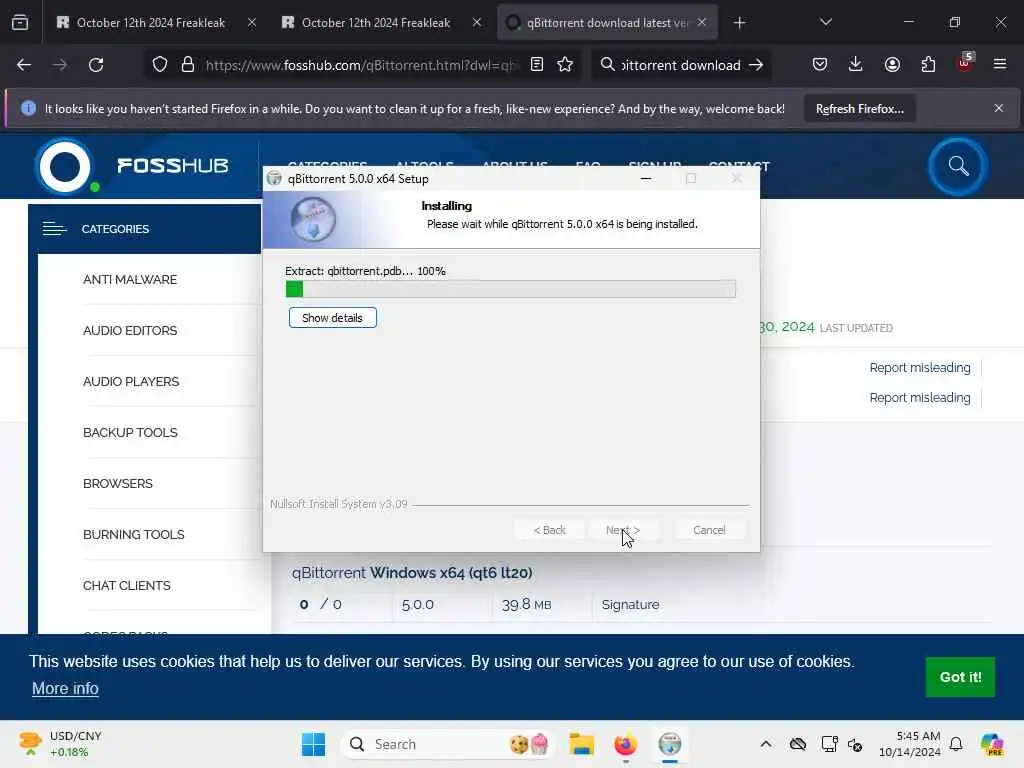Toggle reader view icon in address bar
Viewport: 1024px width, 768px height.
tap(537, 65)
